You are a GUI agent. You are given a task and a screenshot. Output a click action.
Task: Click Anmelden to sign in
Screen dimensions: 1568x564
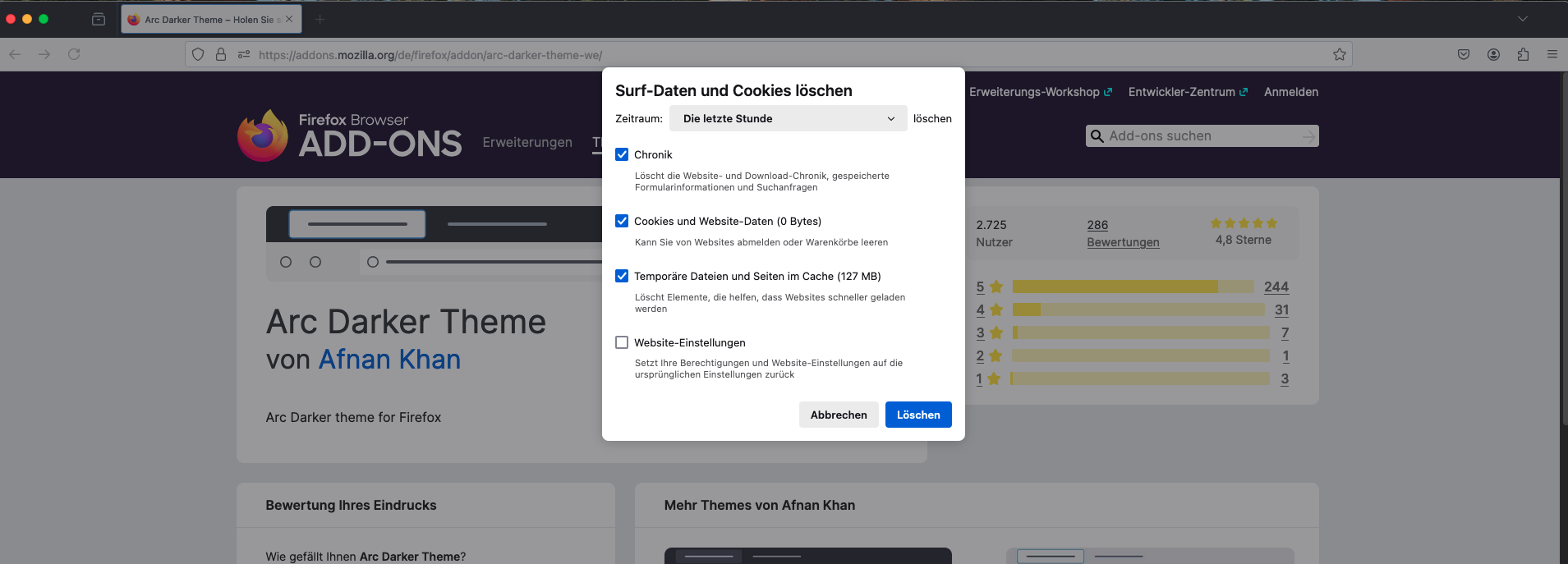[x=1291, y=92]
